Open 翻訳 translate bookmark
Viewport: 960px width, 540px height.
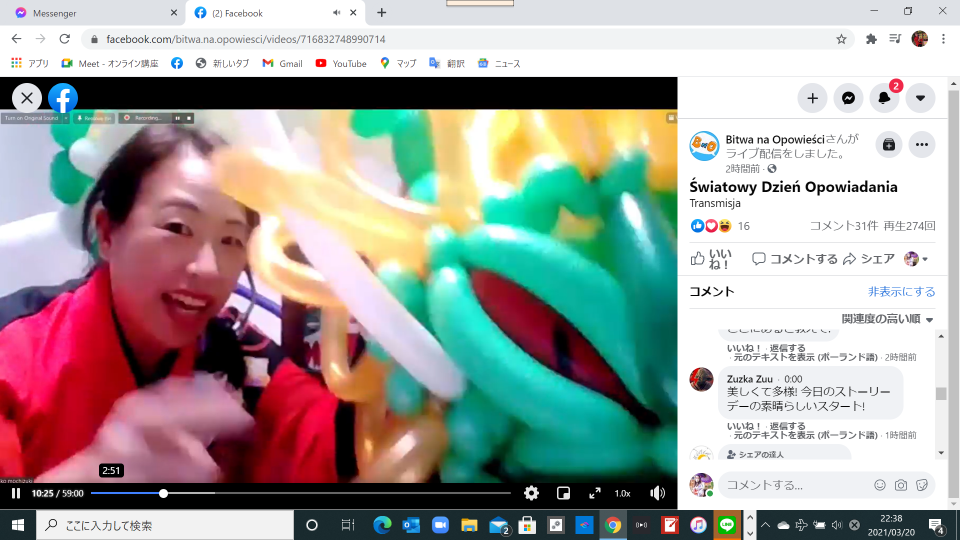coord(447,64)
